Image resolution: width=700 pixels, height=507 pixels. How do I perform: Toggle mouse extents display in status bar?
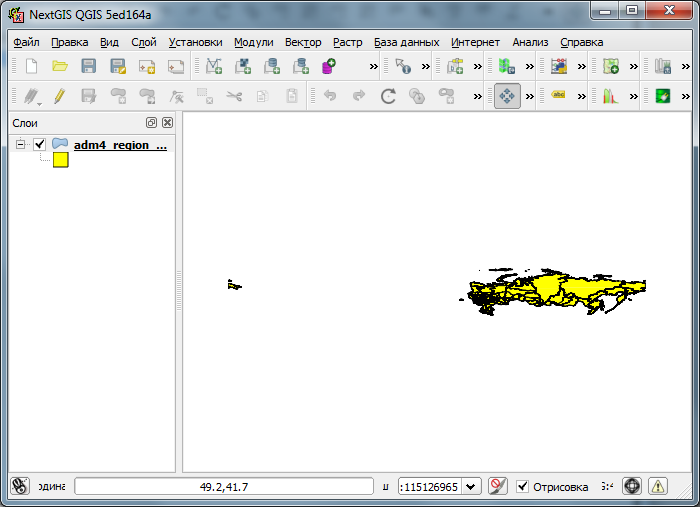click(x=19, y=486)
